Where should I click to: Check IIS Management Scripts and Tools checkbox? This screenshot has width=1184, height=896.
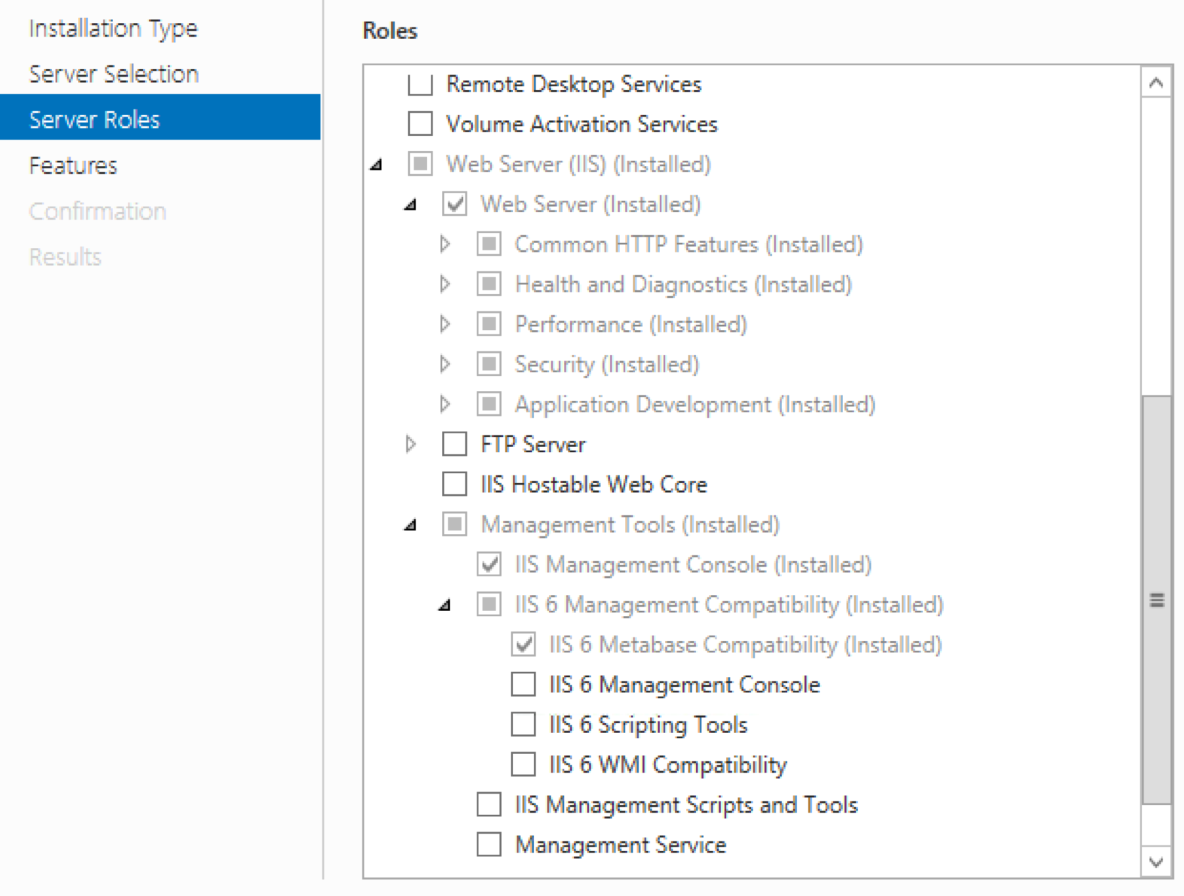click(x=489, y=804)
